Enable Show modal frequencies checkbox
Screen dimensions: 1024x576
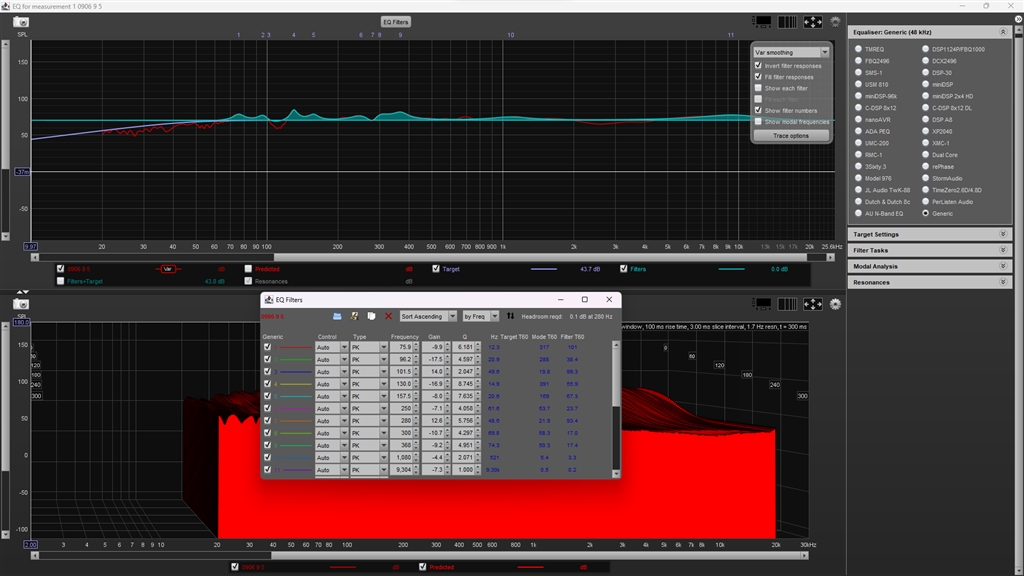point(758,121)
